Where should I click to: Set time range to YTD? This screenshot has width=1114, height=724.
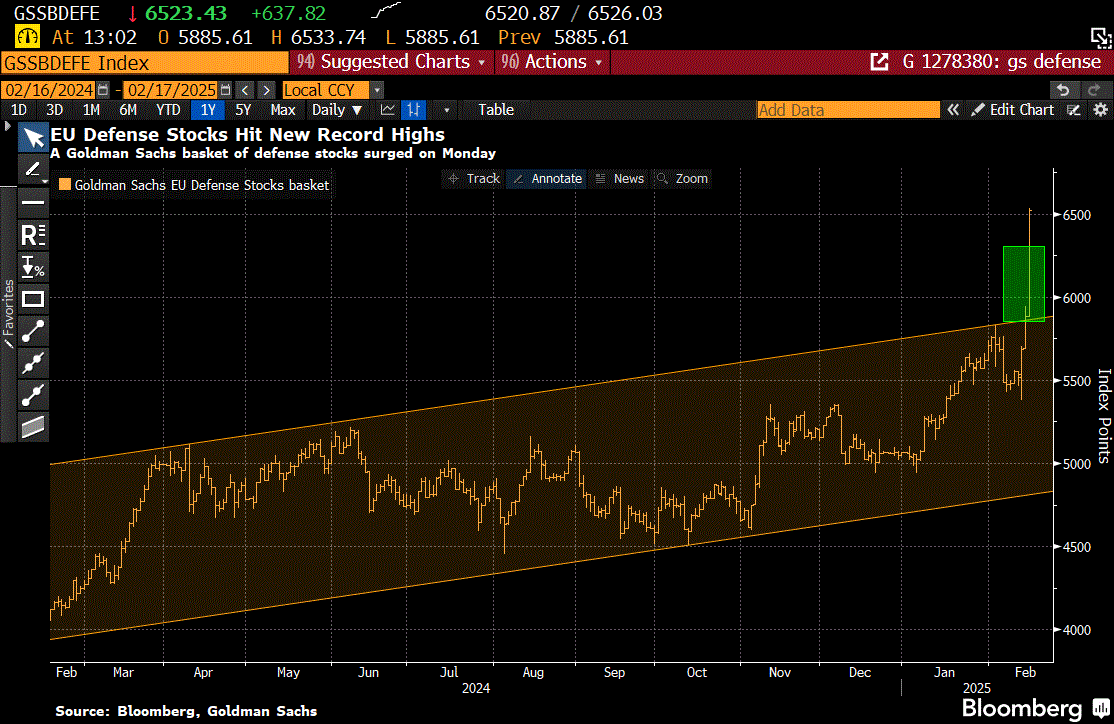(168, 110)
